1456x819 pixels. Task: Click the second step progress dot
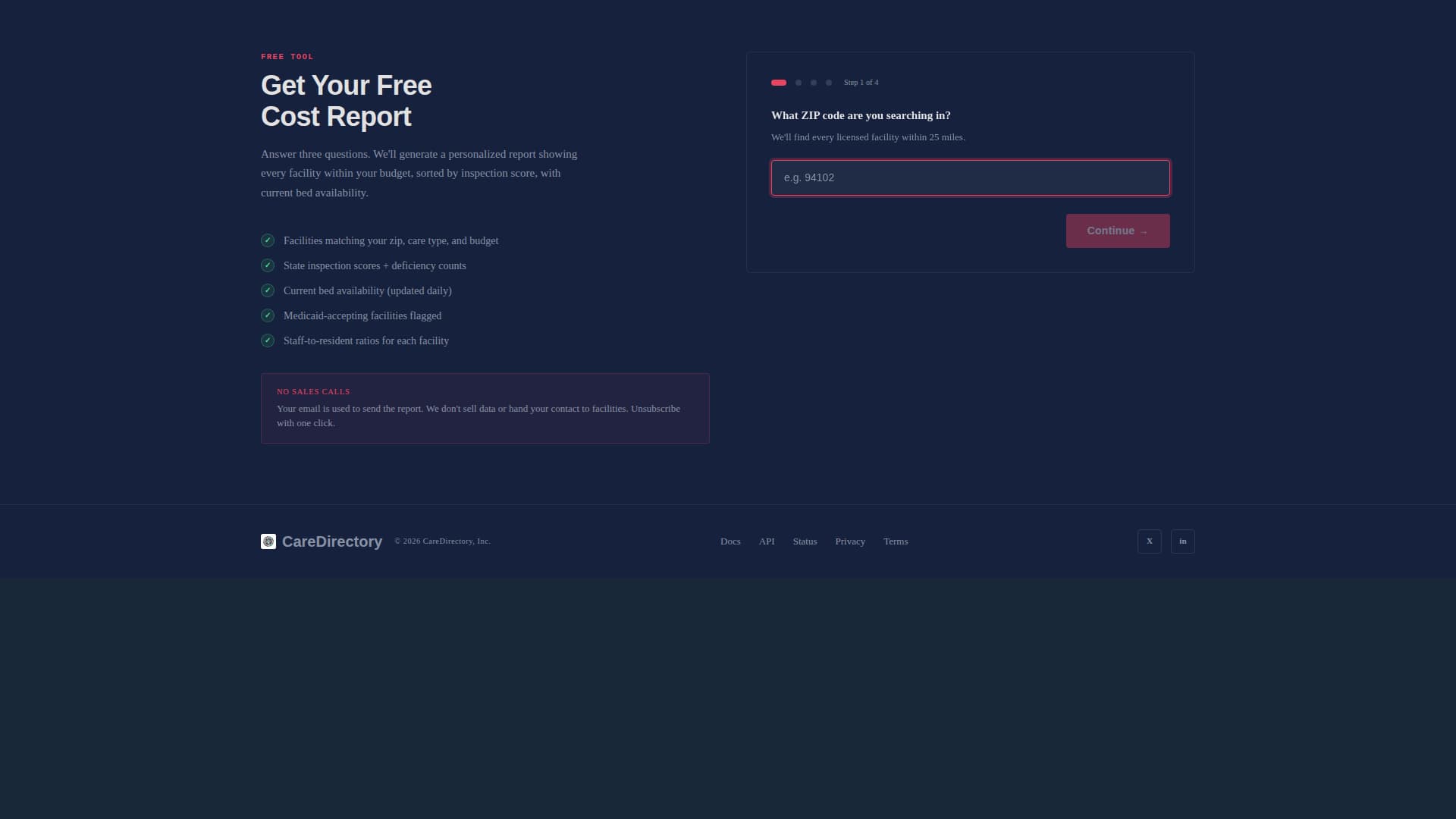(799, 83)
